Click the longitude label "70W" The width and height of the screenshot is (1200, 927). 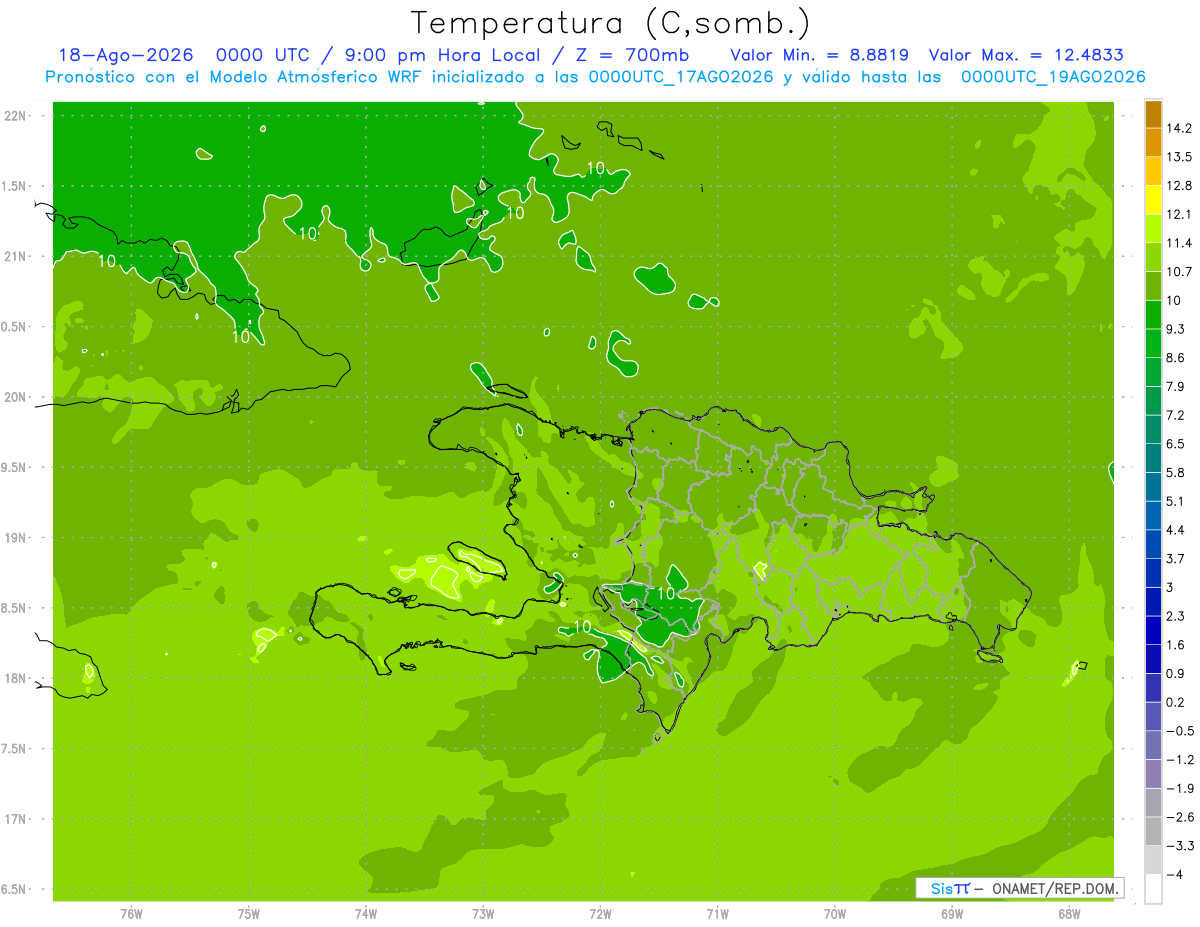coord(834,914)
